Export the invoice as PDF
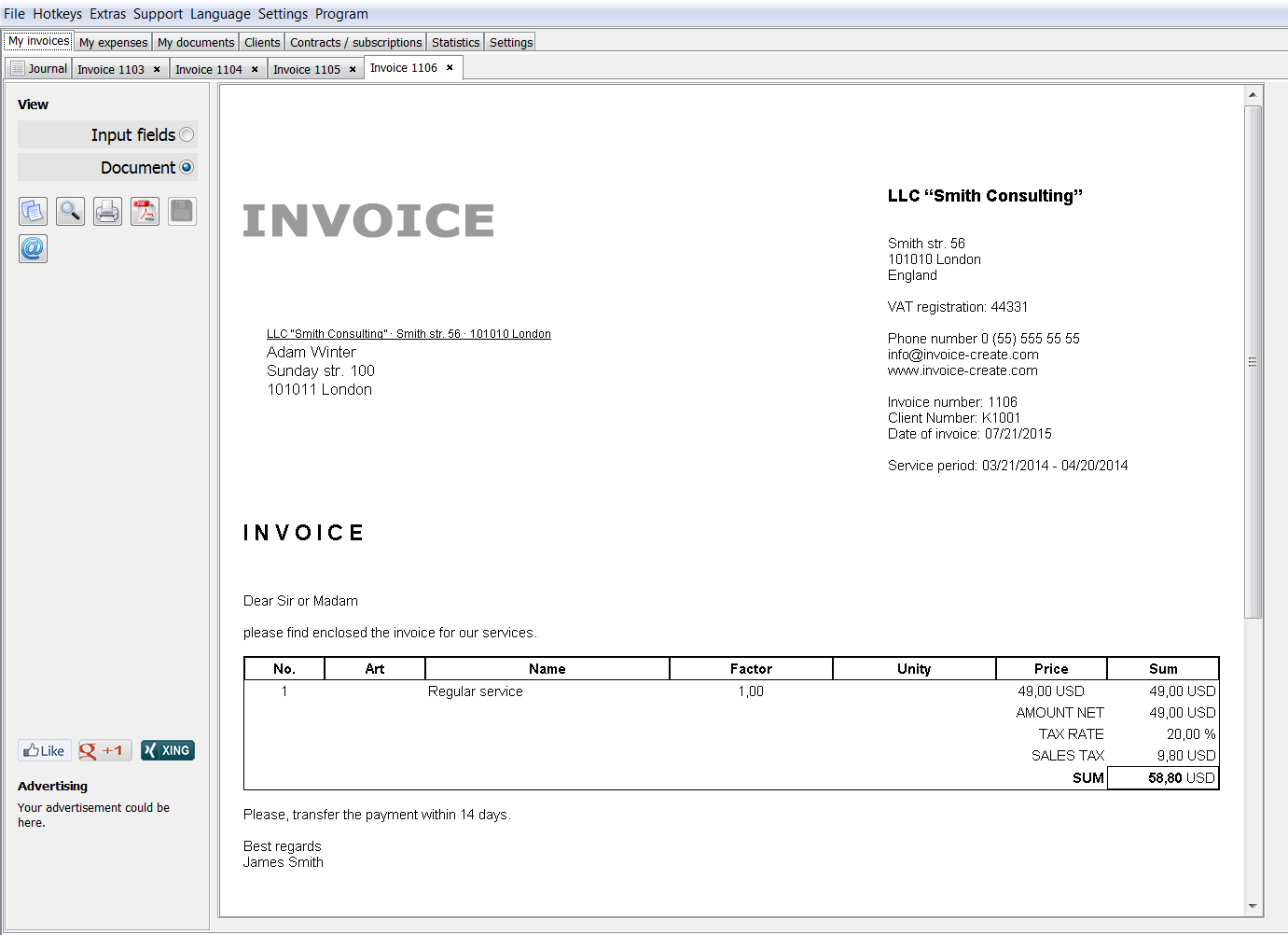 145,212
